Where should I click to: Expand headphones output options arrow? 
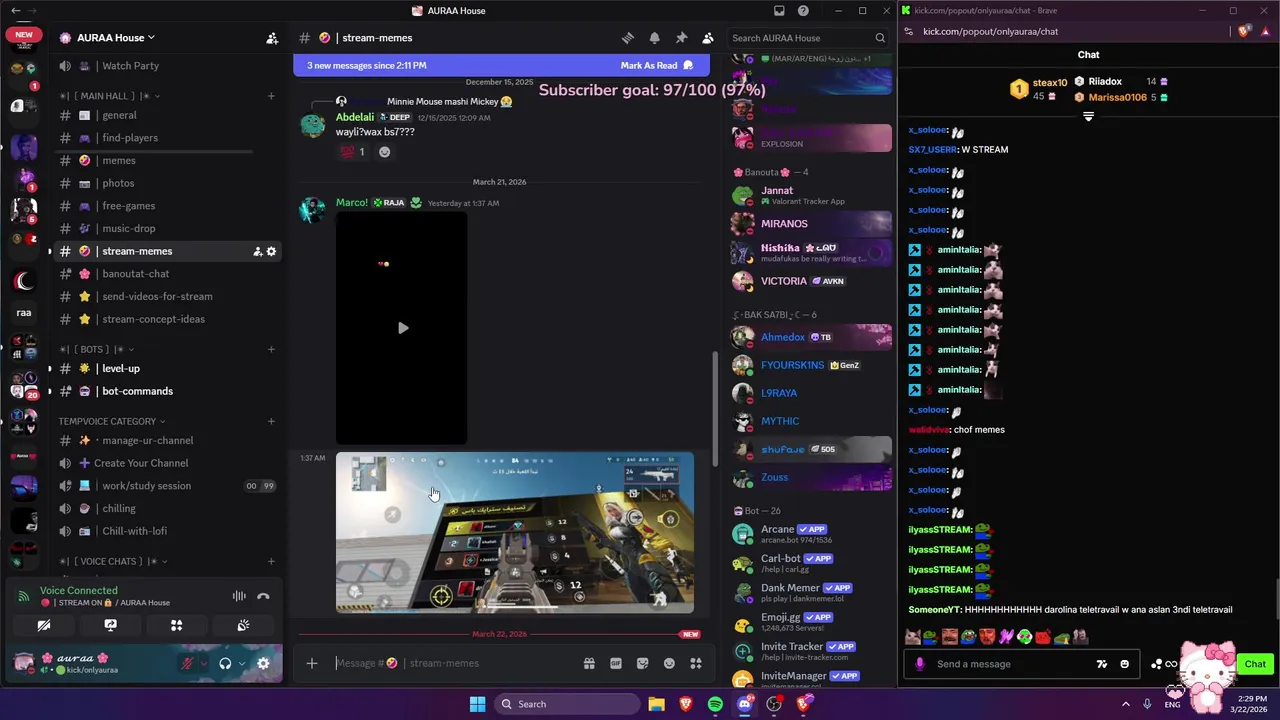pyautogui.click(x=242, y=663)
